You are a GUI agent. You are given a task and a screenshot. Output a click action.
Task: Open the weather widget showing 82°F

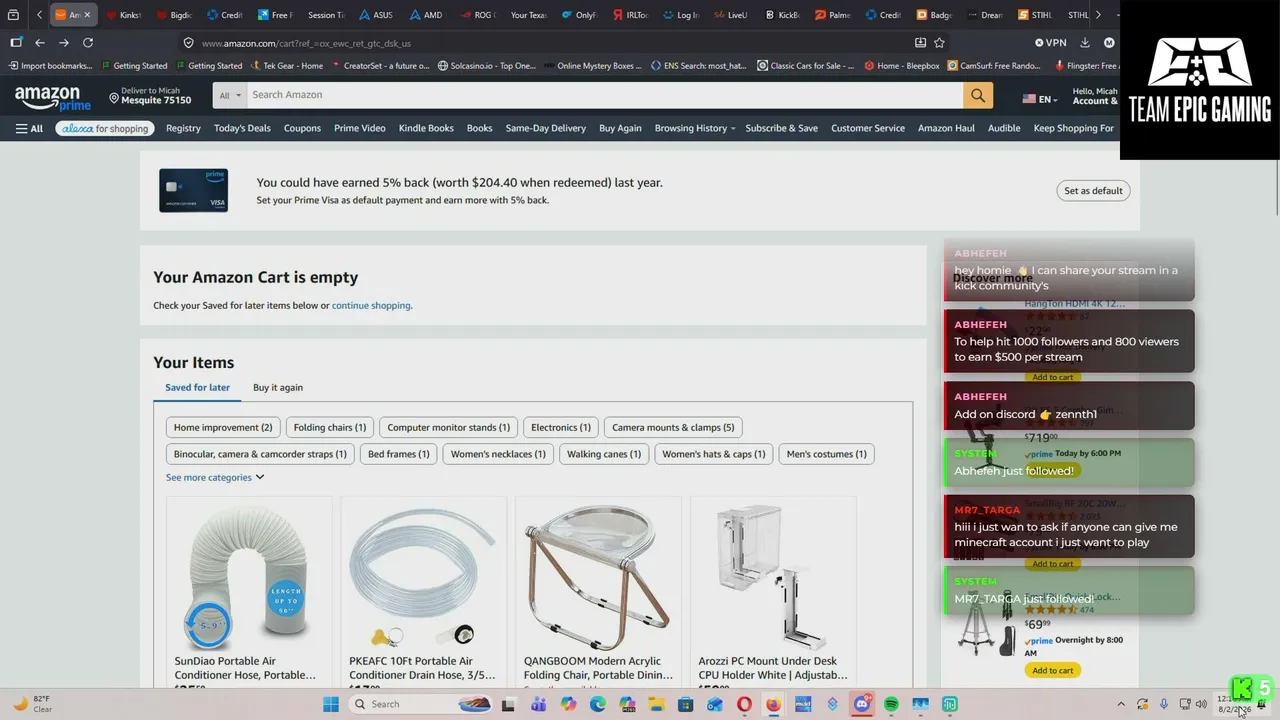coord(32,704)
